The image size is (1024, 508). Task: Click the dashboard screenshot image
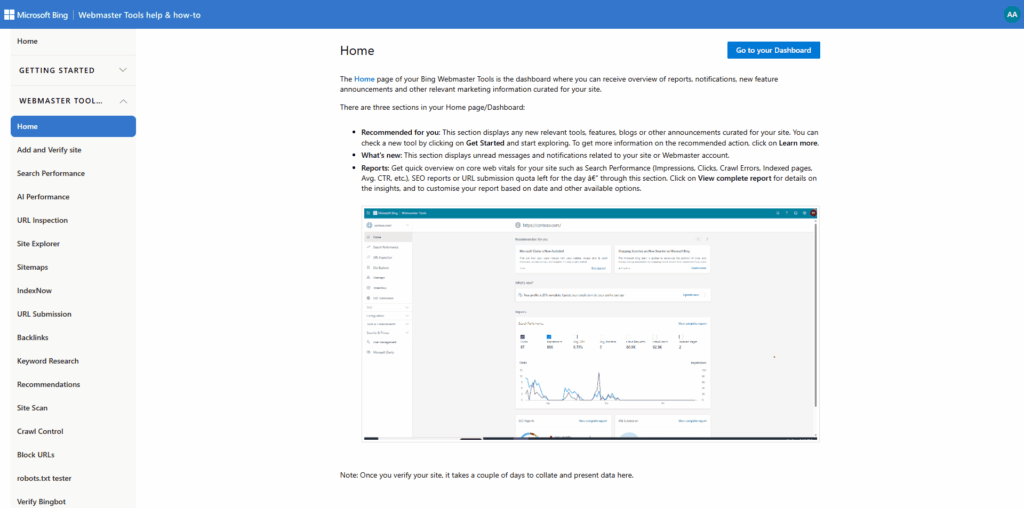[590, 324]
